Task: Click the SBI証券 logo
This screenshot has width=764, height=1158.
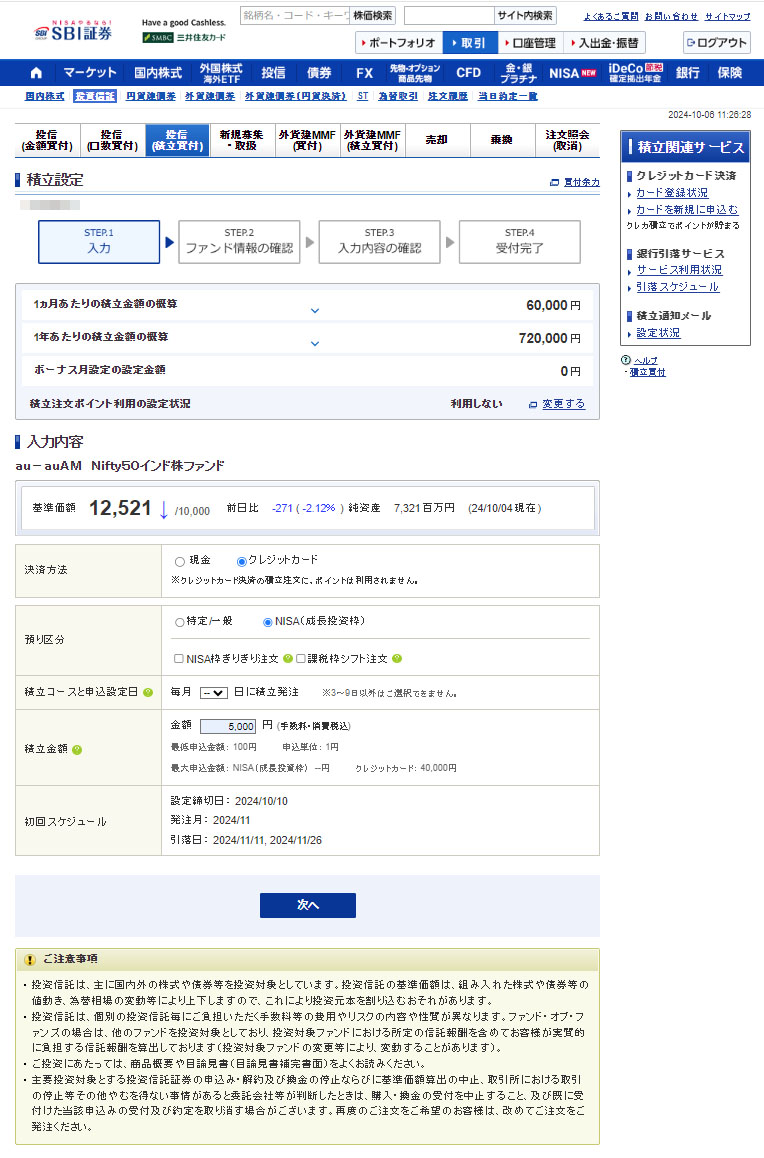Action: [x=73, y=31]
